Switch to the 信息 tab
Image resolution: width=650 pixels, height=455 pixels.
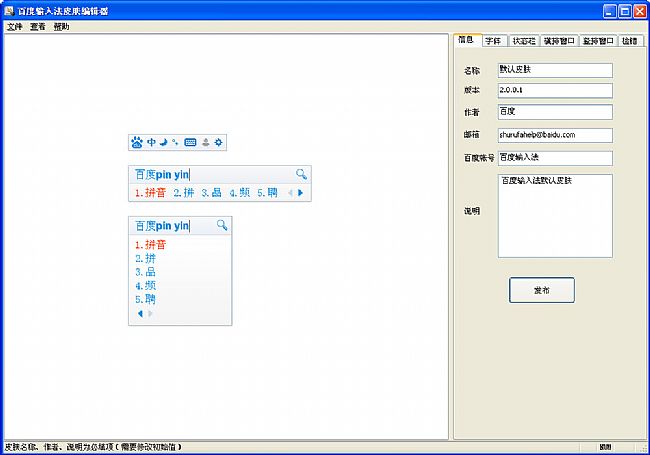pyautogui.click(x=467, y=40)
